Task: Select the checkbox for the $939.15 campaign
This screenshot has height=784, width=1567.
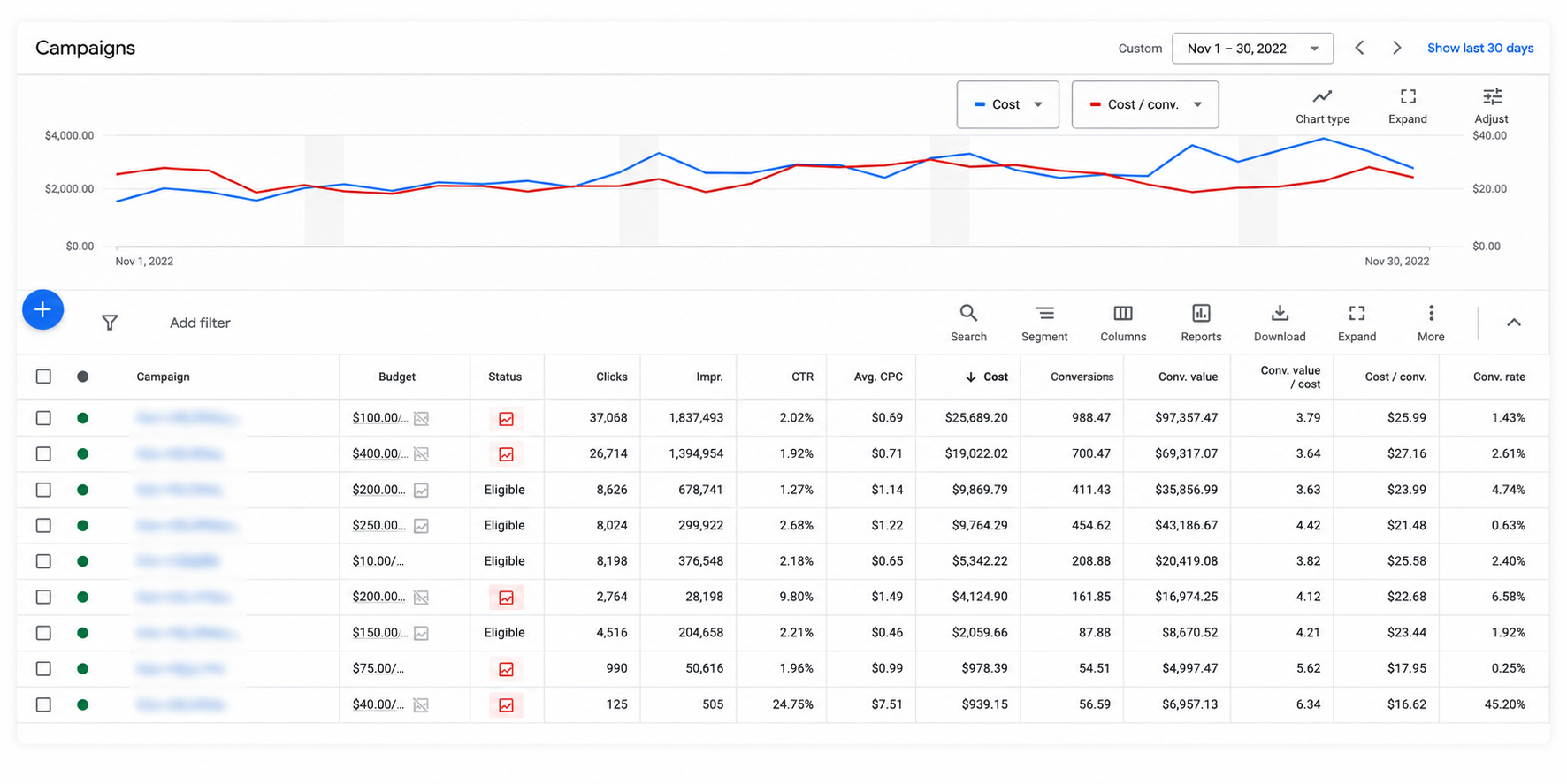Action: 43,704
